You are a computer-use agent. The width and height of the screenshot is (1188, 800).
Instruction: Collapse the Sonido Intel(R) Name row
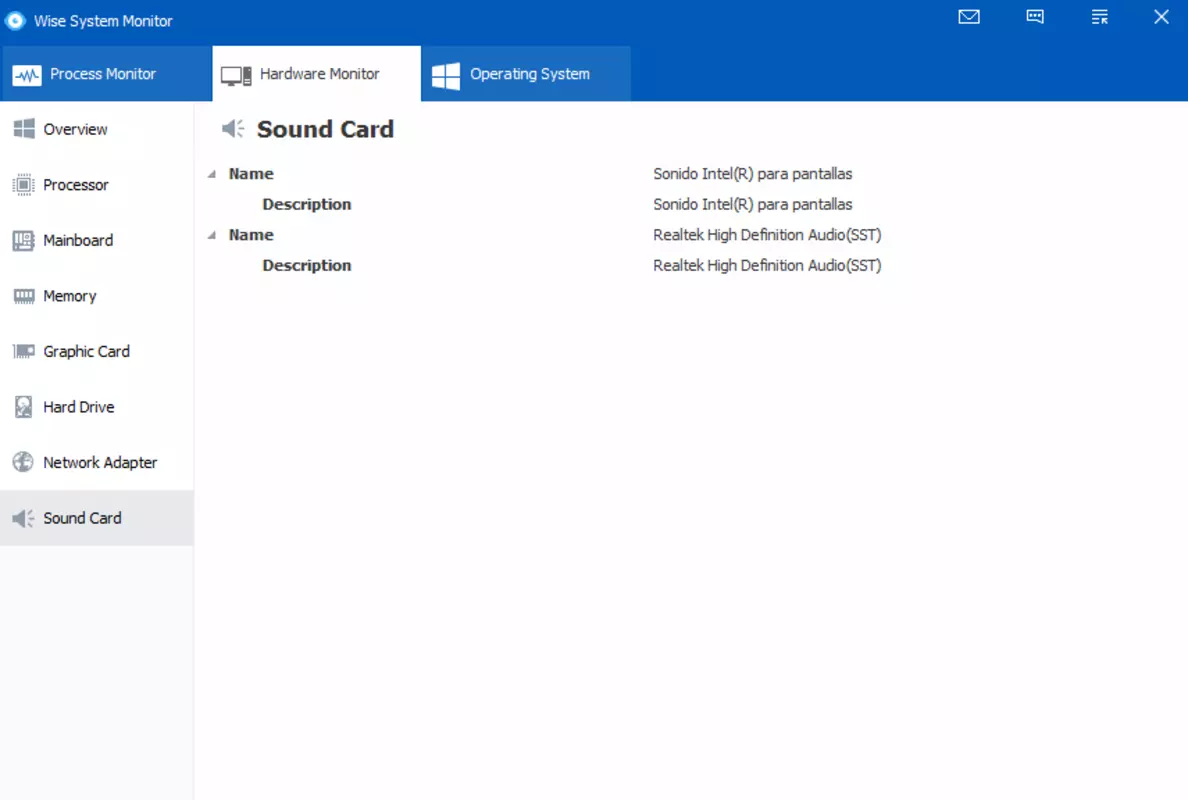[212, 174]
